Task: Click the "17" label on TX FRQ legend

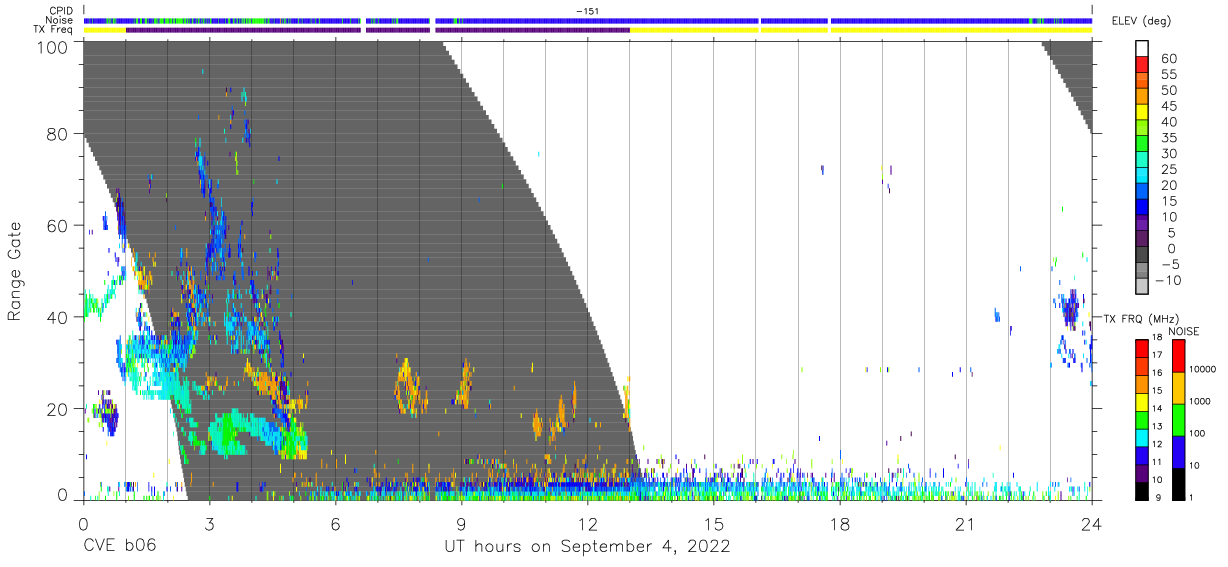Action: tap(1156, 355)
